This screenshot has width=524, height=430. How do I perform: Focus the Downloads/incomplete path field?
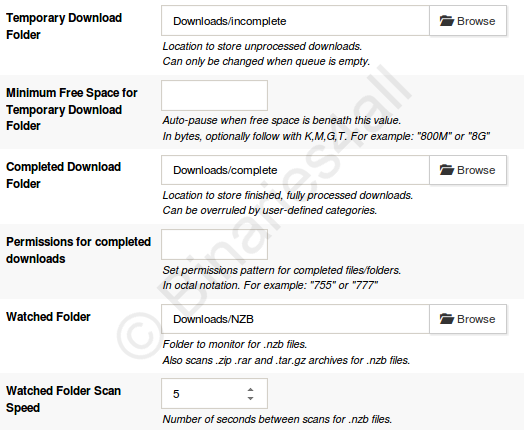tap(295, 21)
